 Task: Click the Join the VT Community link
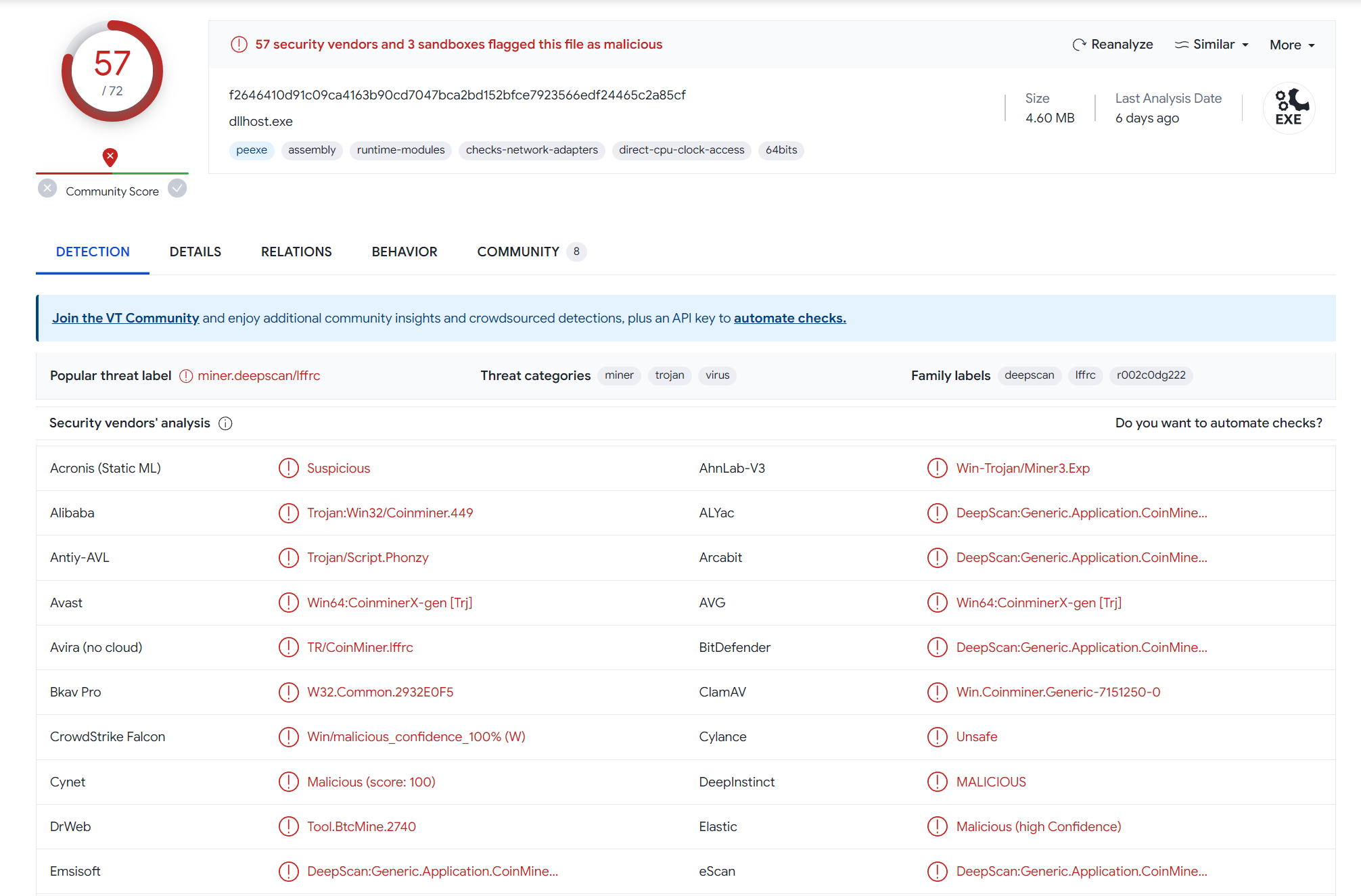tap(126, 318)
